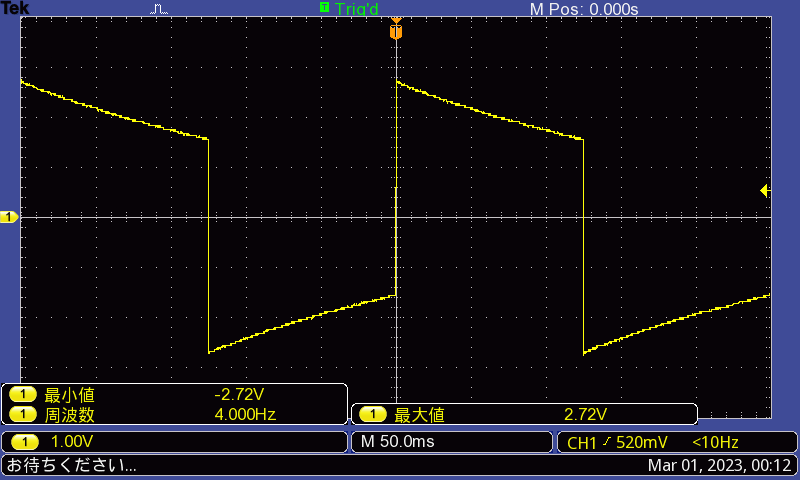This screenshot has height=480, width=800.
Task: Click the <10Hz trigger frequency readout
Action: 715,442
